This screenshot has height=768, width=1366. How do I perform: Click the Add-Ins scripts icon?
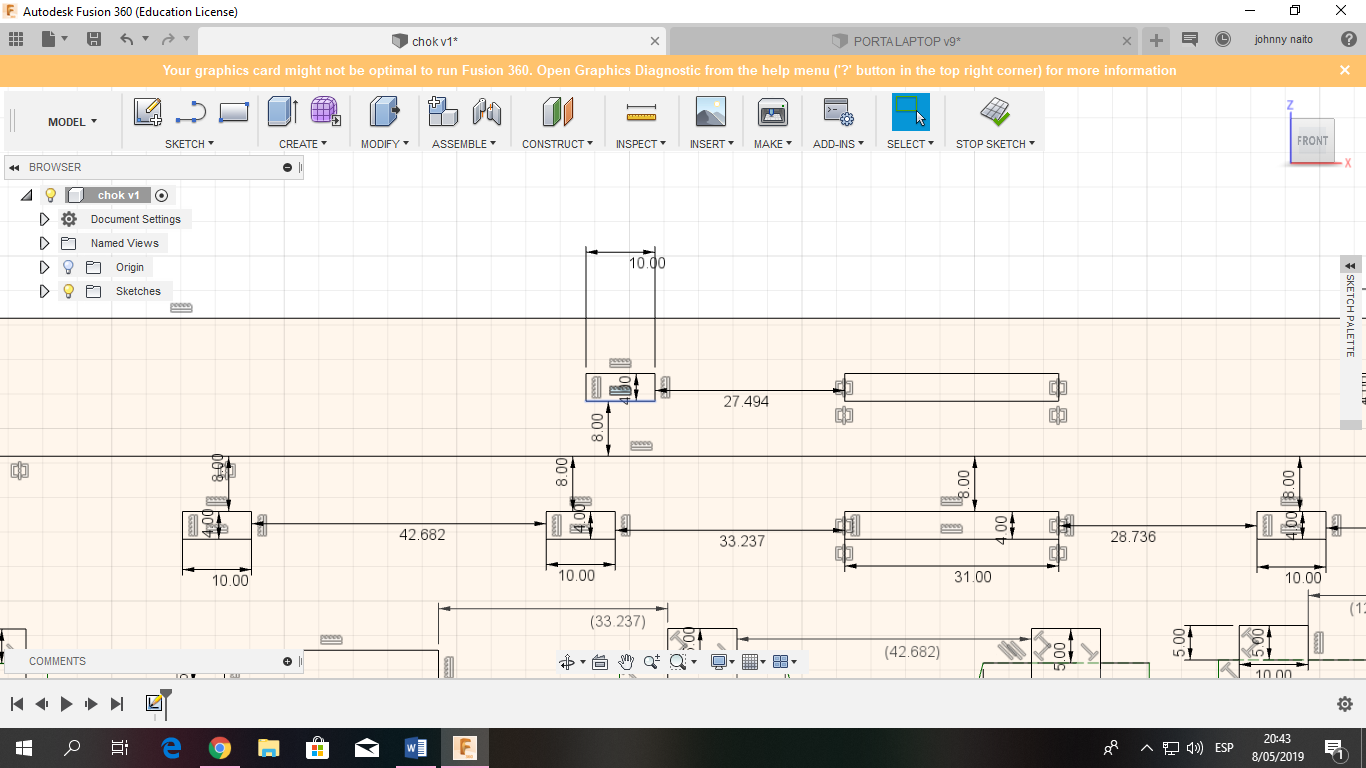coord(837,112)
